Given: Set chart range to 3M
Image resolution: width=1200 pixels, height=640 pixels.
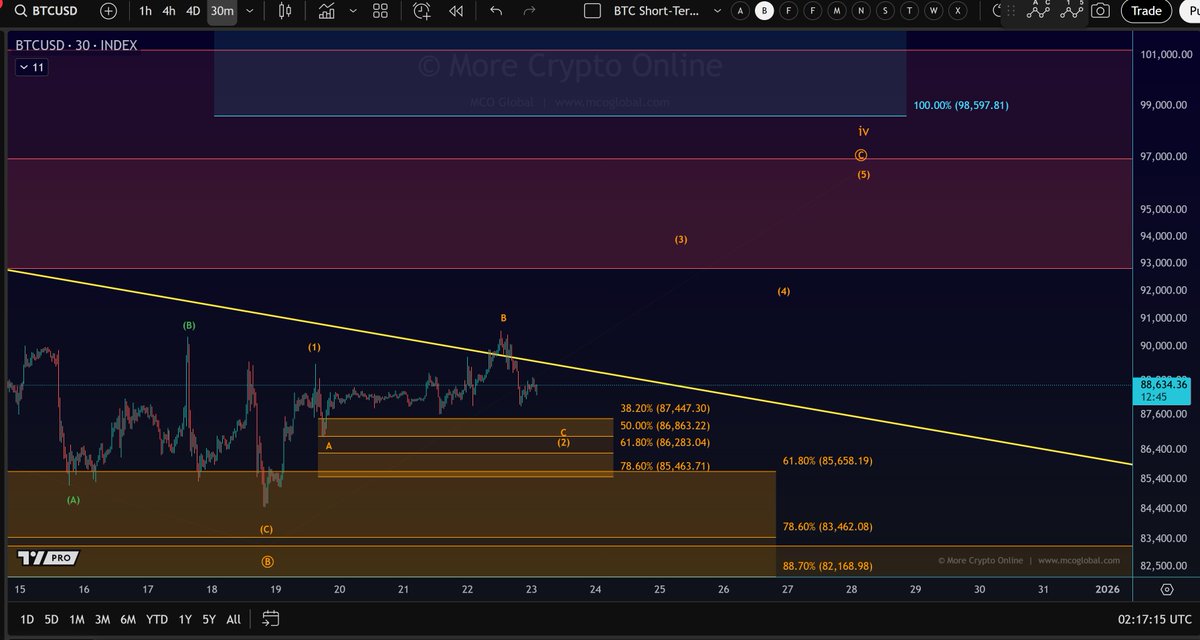Looking at the screenshot, I should tap(102, 619).
